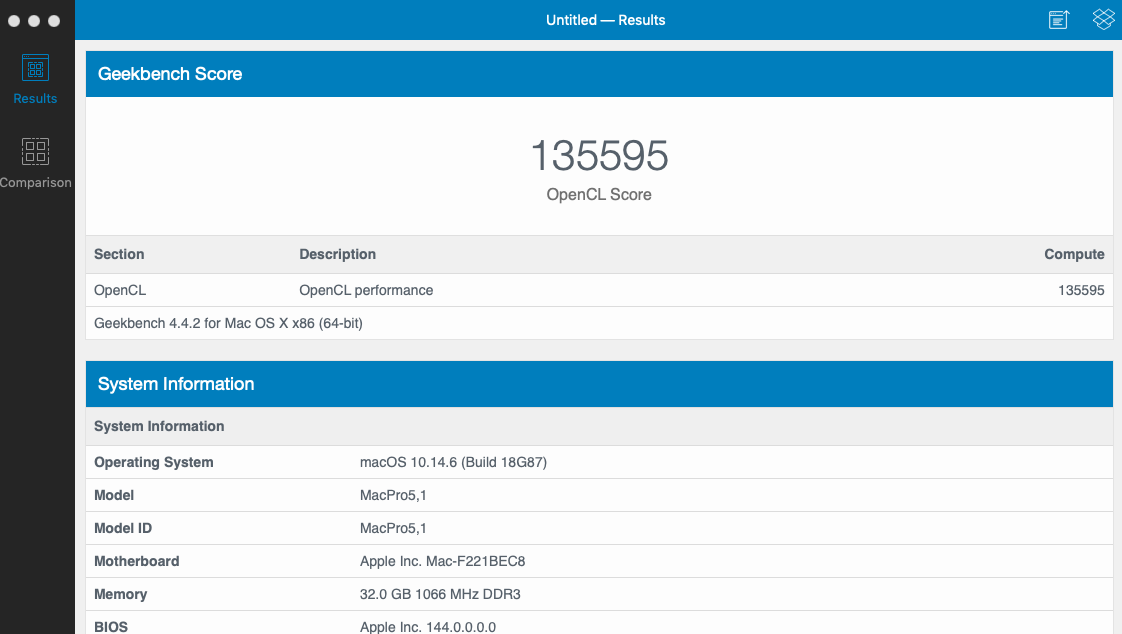Viewport: 1122px width, 634px height.
Task: Click the Geekbench 4.4.2 version line
Action: pyautogui.click(x=228, y=323)
